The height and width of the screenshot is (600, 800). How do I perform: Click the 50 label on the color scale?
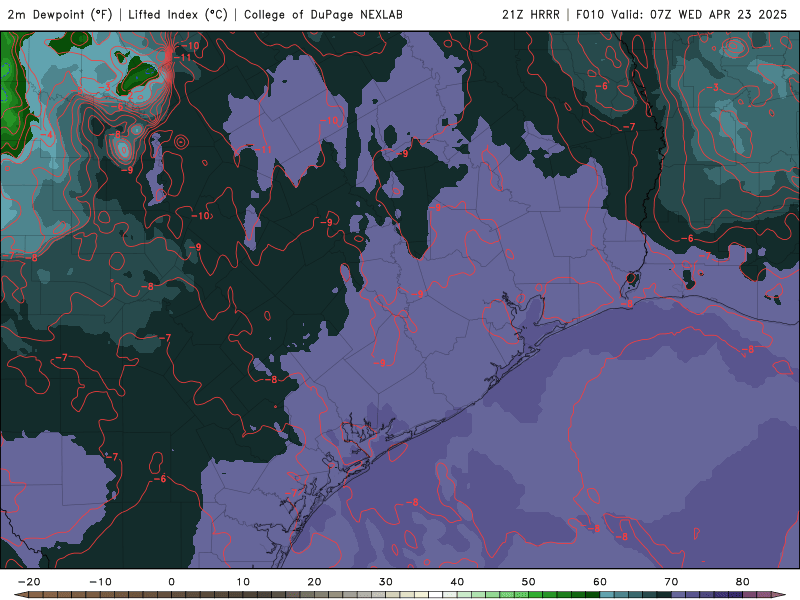coord(529,582)
